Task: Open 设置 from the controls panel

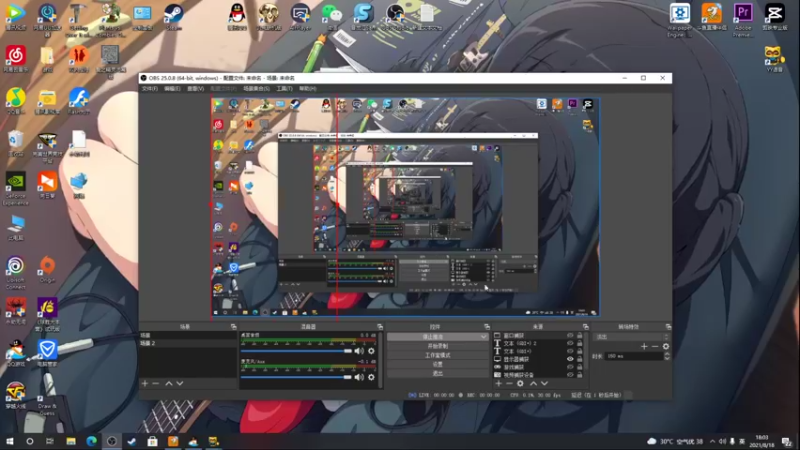Action: pos(438,364)
